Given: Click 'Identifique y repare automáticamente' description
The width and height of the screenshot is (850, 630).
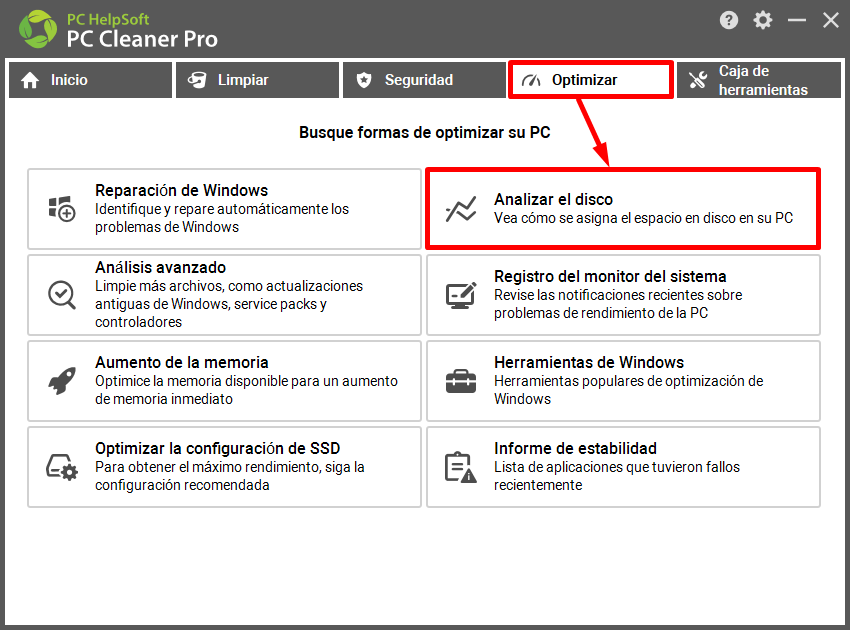Looking at the screenshot, I should coord(222,218).
